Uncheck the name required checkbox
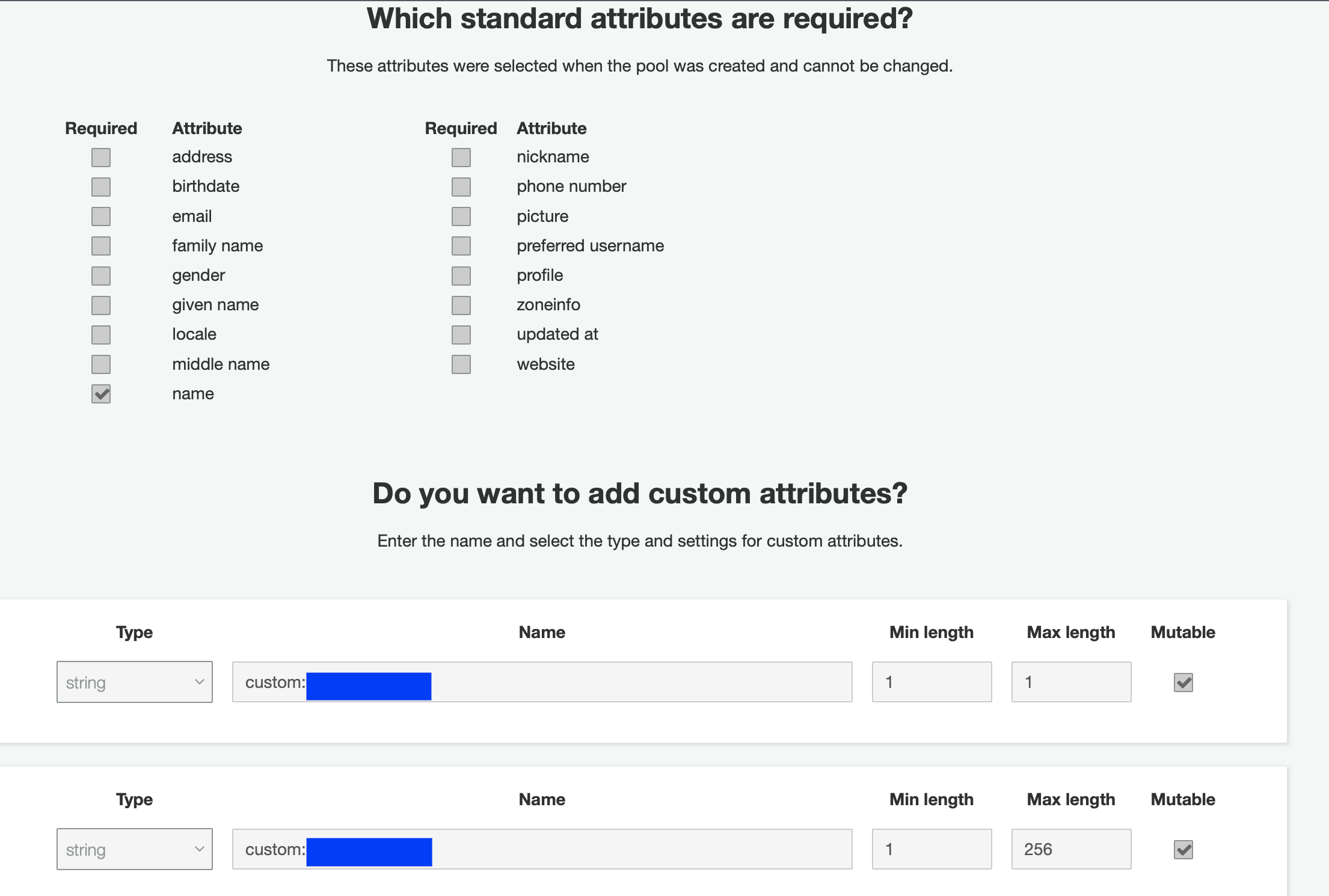 (x=100, y=394)
